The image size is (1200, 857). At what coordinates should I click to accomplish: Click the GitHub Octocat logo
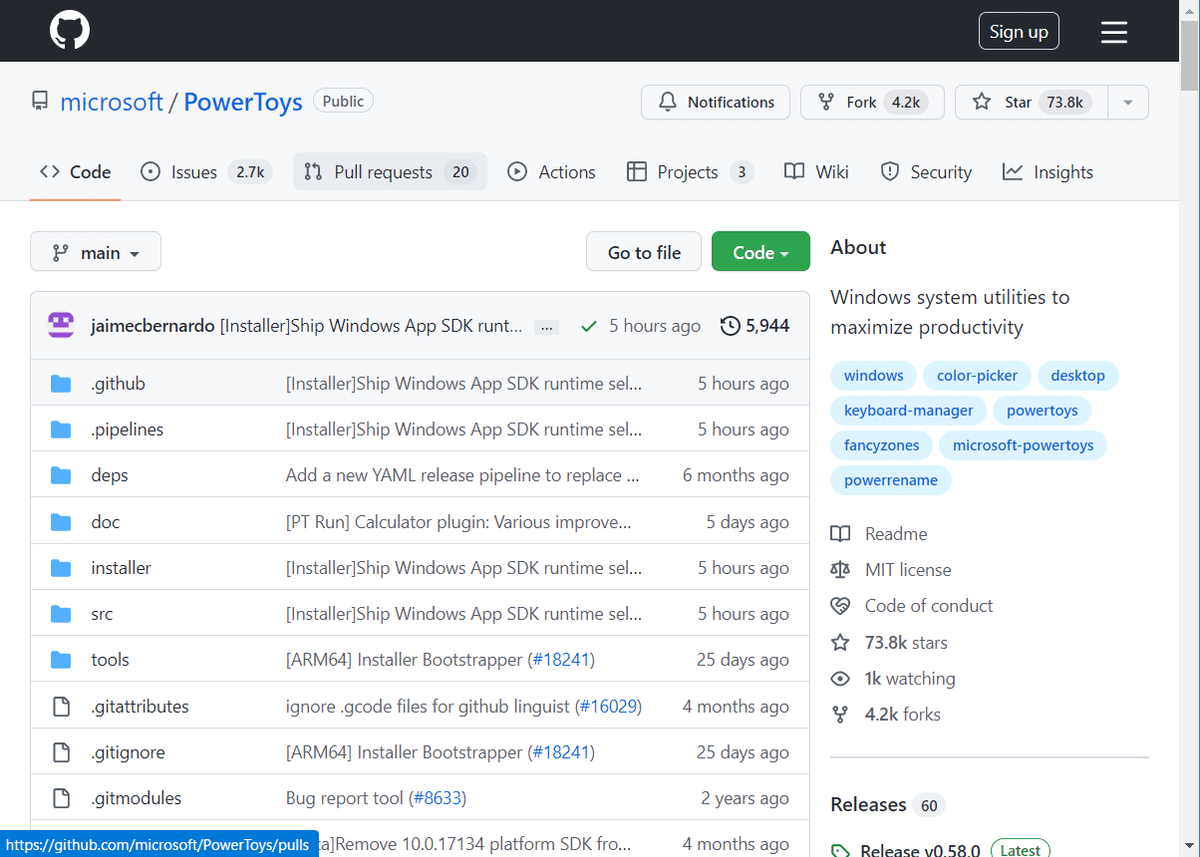click(x=70, y=31)
